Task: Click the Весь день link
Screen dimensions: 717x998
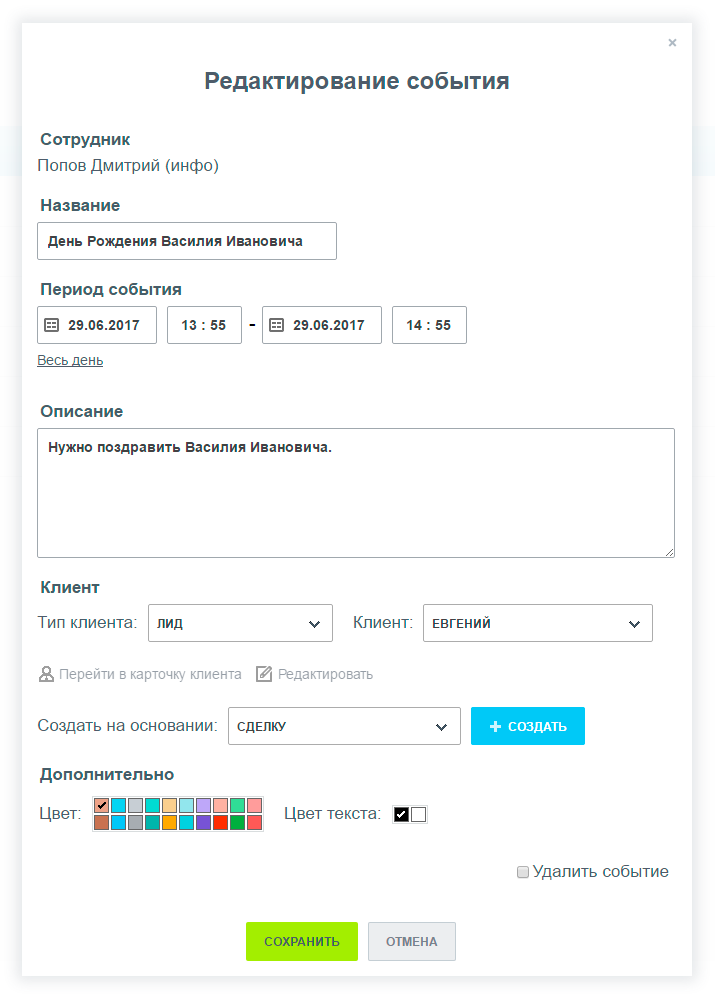Action: point(70,360)
